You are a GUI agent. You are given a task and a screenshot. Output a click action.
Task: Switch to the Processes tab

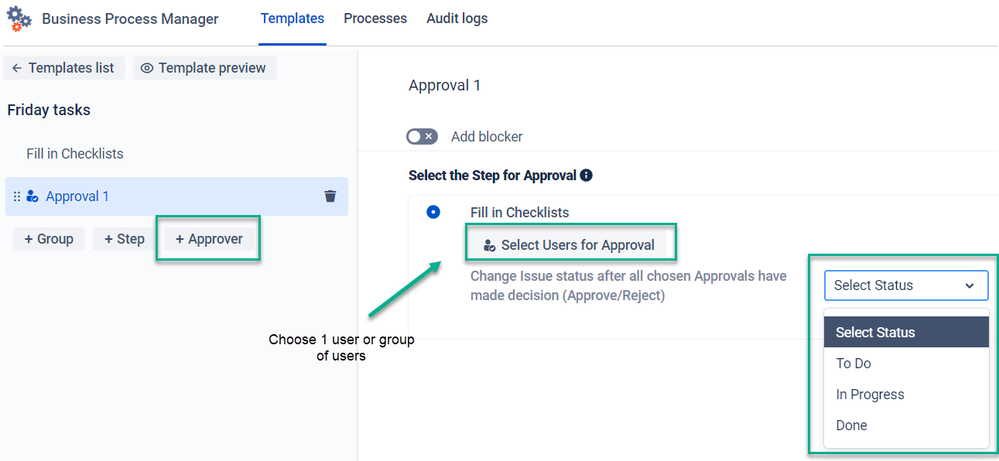pos(375,18)
